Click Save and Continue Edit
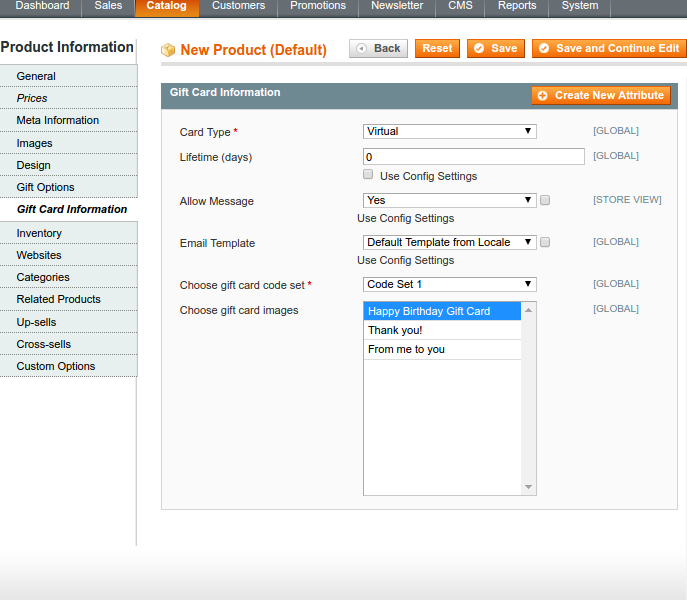687x600 pixels. 609,48
